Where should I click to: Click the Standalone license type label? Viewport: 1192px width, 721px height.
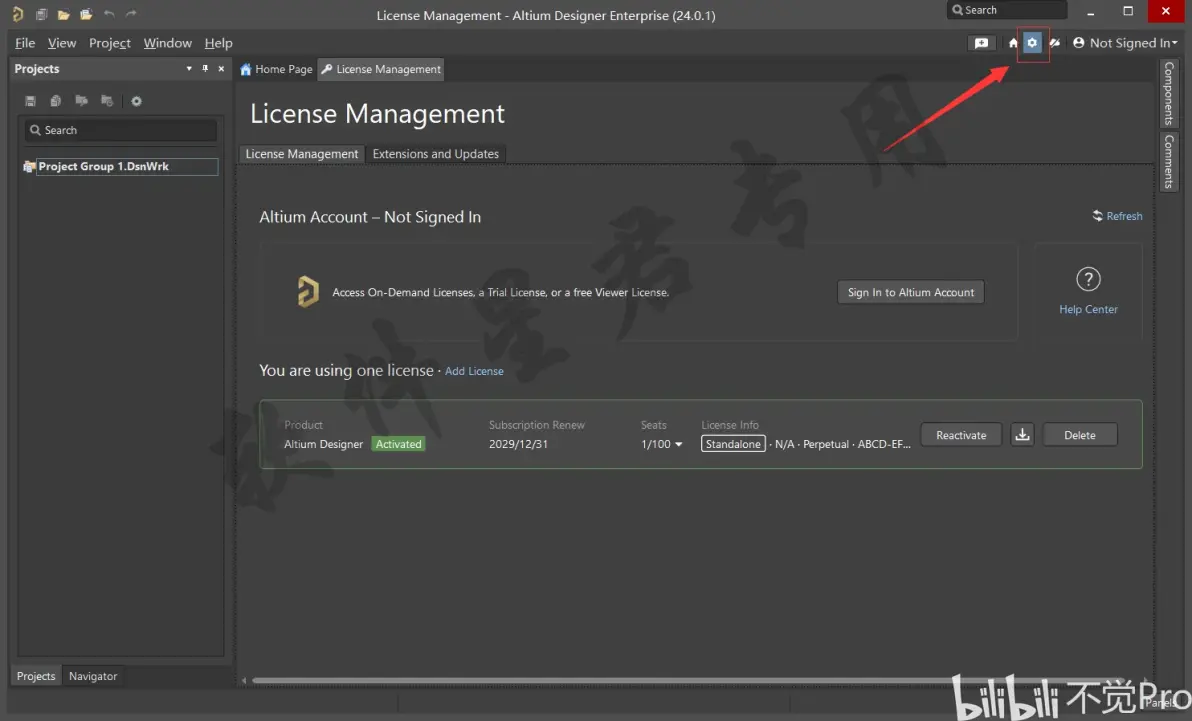733,444
